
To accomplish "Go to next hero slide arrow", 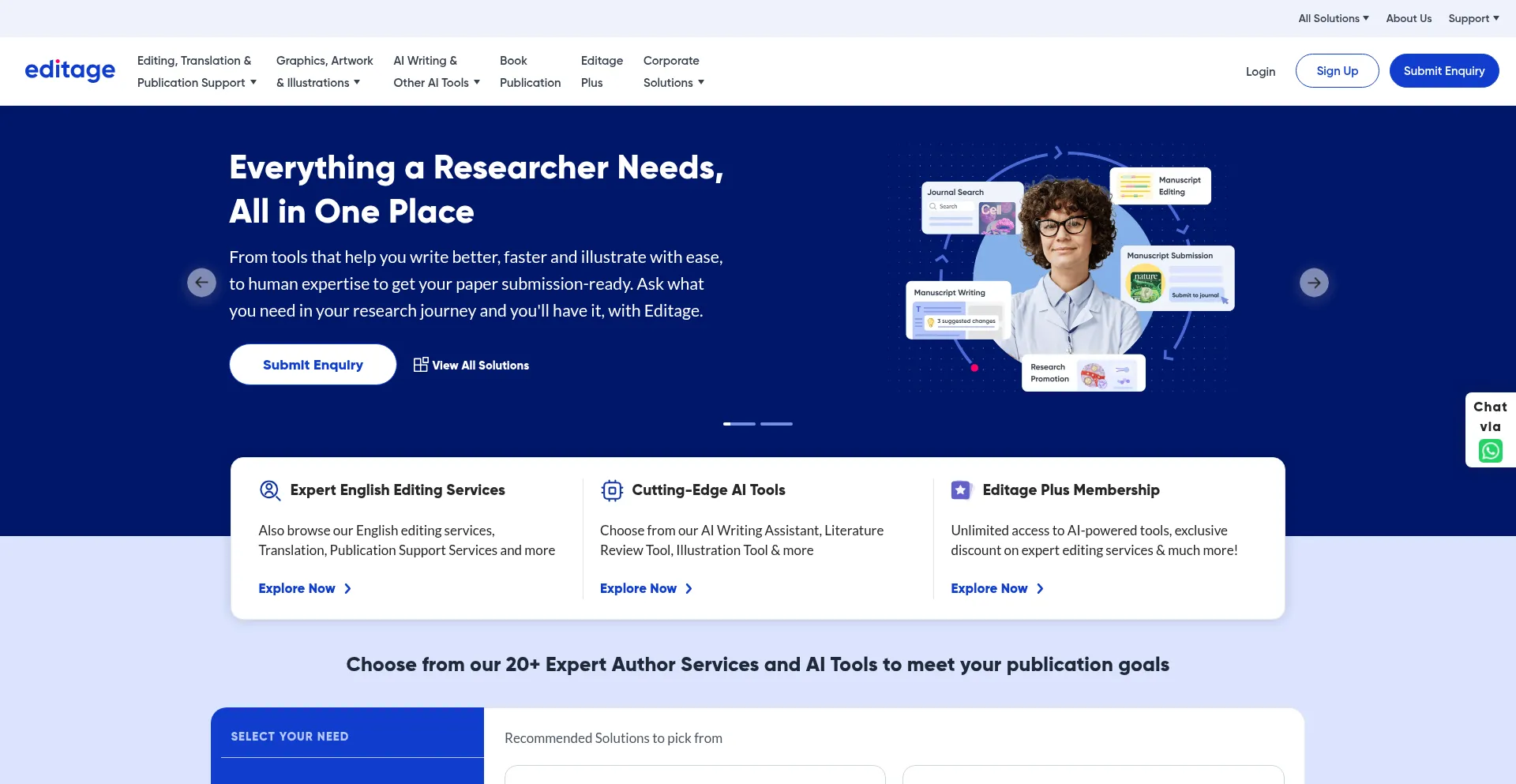I will (x=1314, y=282).
